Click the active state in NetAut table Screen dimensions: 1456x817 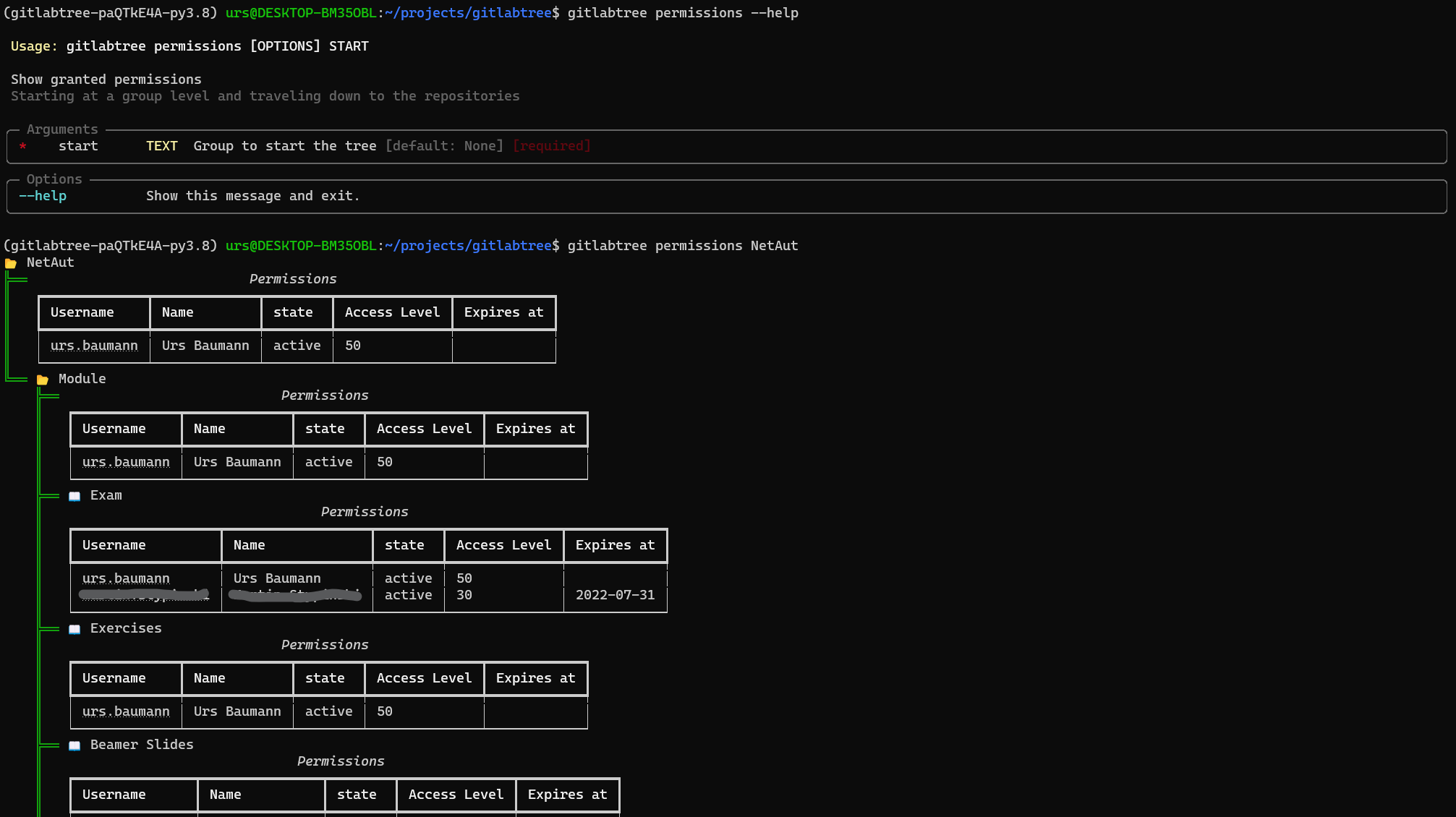[297, 346]
